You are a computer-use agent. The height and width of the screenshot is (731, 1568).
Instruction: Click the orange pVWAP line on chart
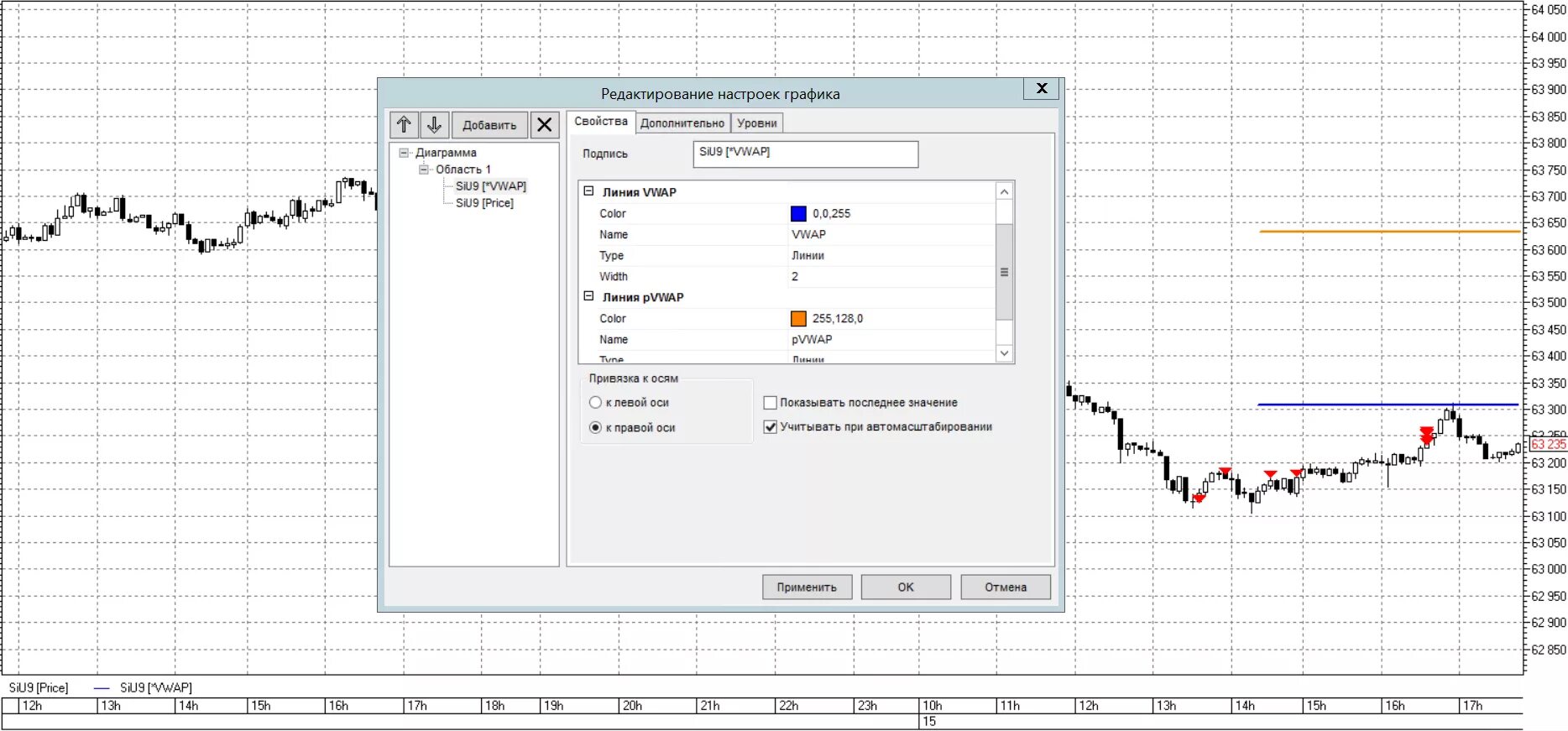coord(1390,232)
